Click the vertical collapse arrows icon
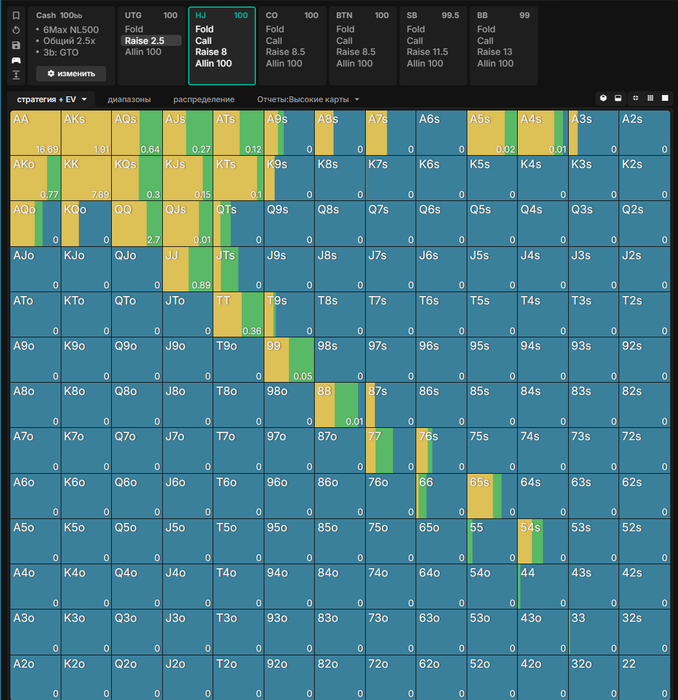Screen dimensions: 678x700 (x=16, y=75)
